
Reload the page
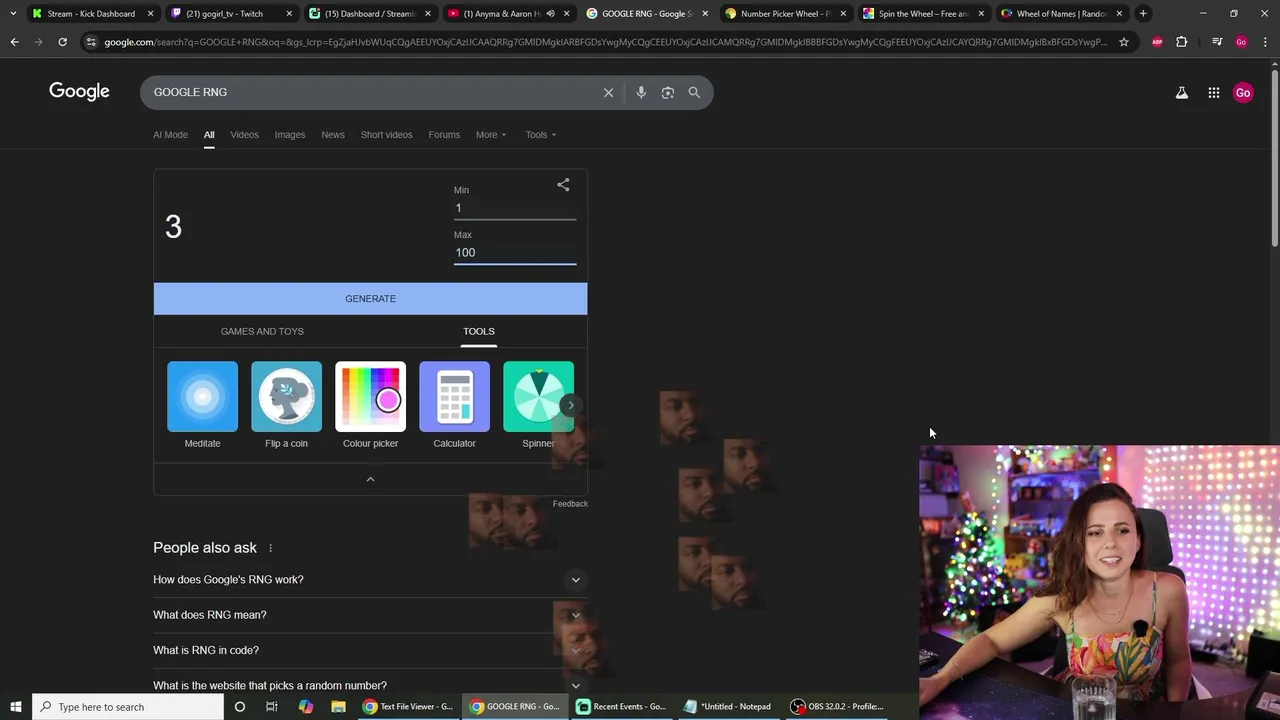(62, 42)
